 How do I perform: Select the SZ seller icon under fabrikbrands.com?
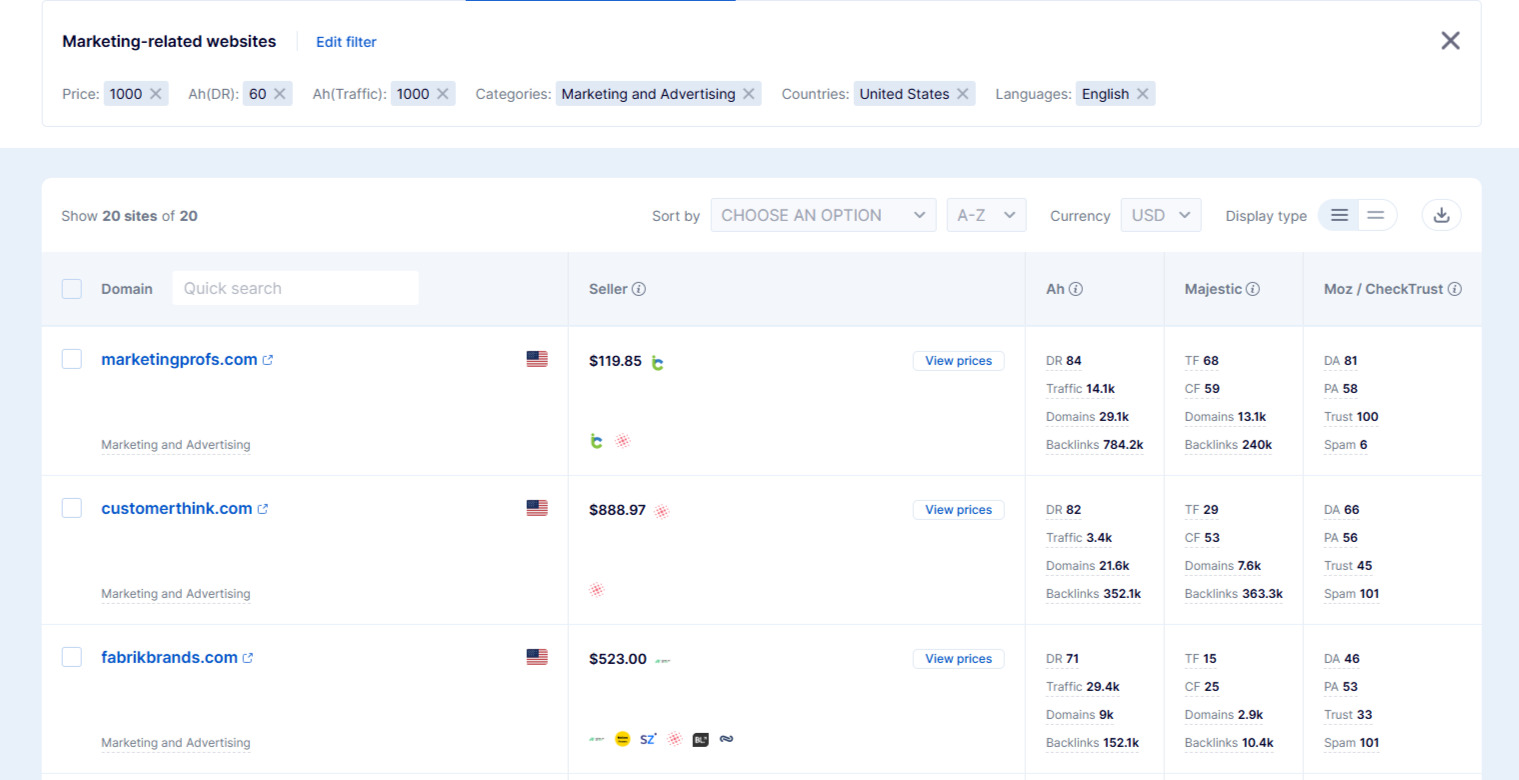click(x=648, y=738)
